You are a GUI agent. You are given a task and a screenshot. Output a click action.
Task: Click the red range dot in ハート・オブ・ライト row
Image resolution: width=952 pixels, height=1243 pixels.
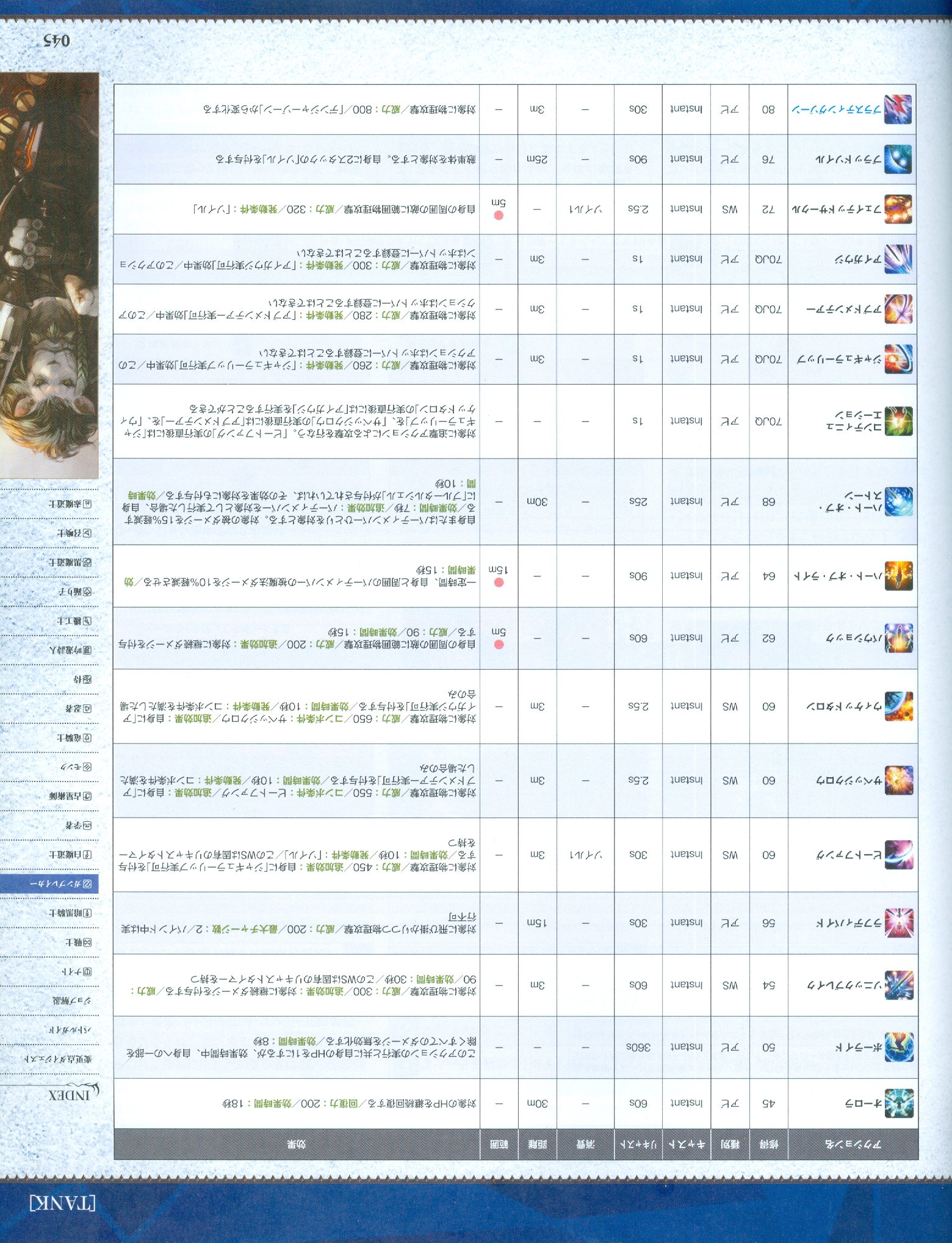click(x=499, y=582)
